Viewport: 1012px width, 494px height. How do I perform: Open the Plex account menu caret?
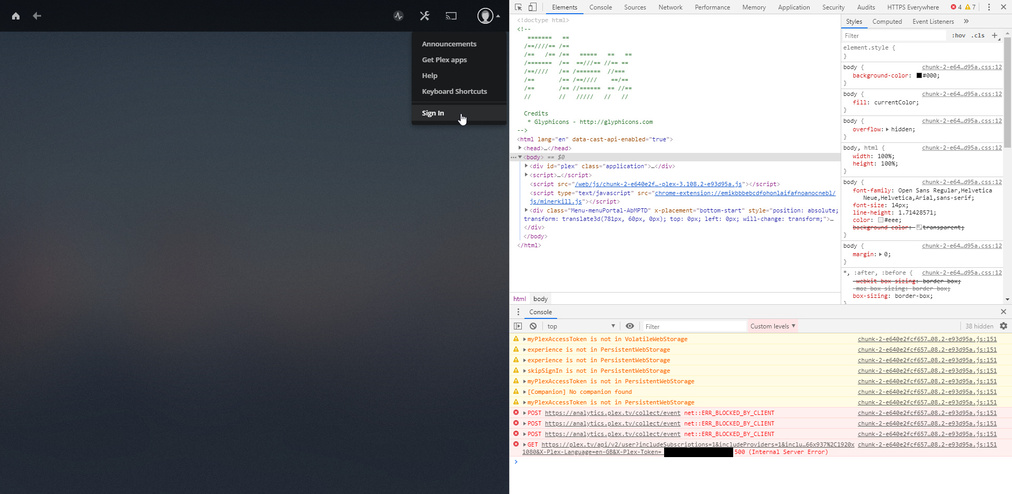pos(498,16)
